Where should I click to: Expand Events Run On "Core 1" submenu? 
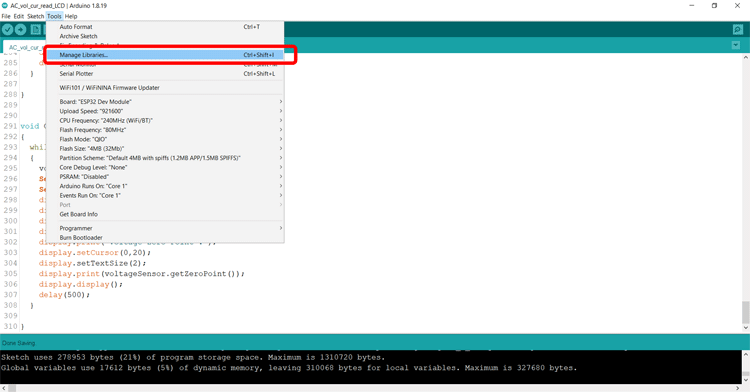[165, 196]
